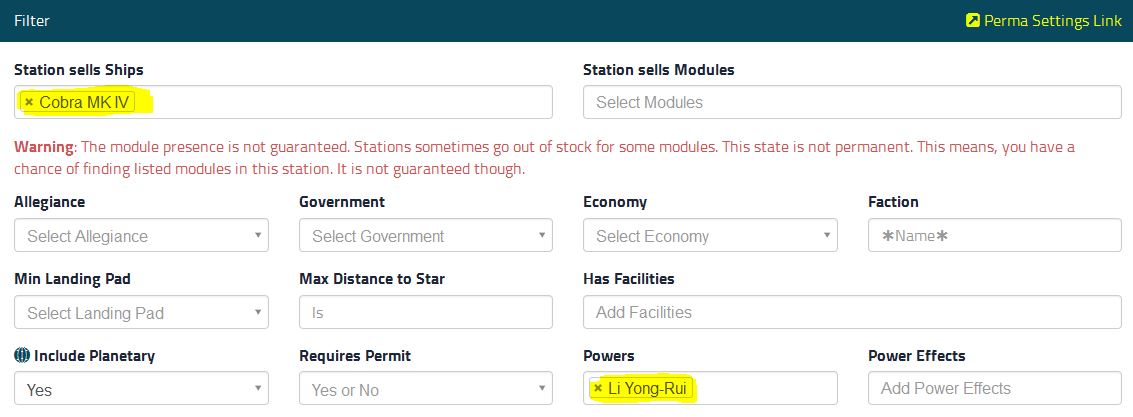Open the Perma Settings Link
This screenshot has height=417, width=1133.
[1044, 21]
